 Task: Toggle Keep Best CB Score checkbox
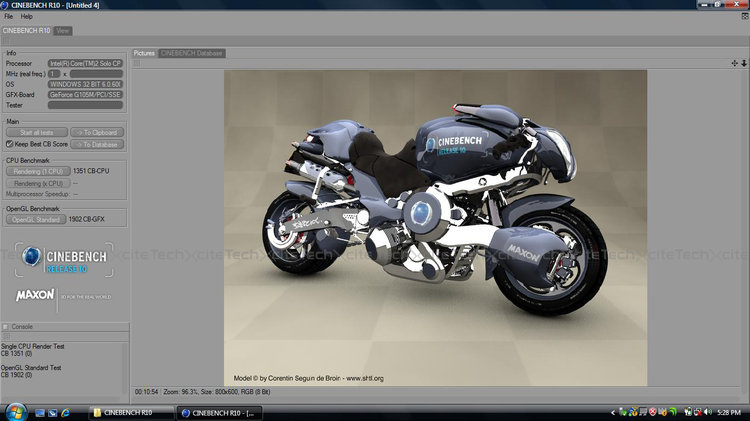coord(9,144)
